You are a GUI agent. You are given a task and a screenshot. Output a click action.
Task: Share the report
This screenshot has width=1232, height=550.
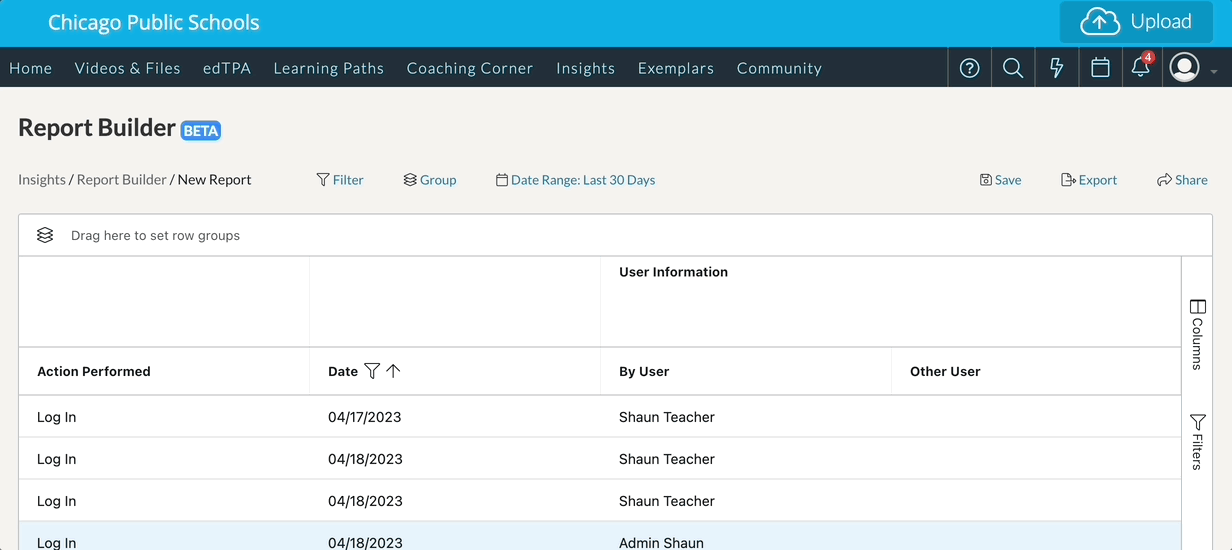coord(1182,180)
